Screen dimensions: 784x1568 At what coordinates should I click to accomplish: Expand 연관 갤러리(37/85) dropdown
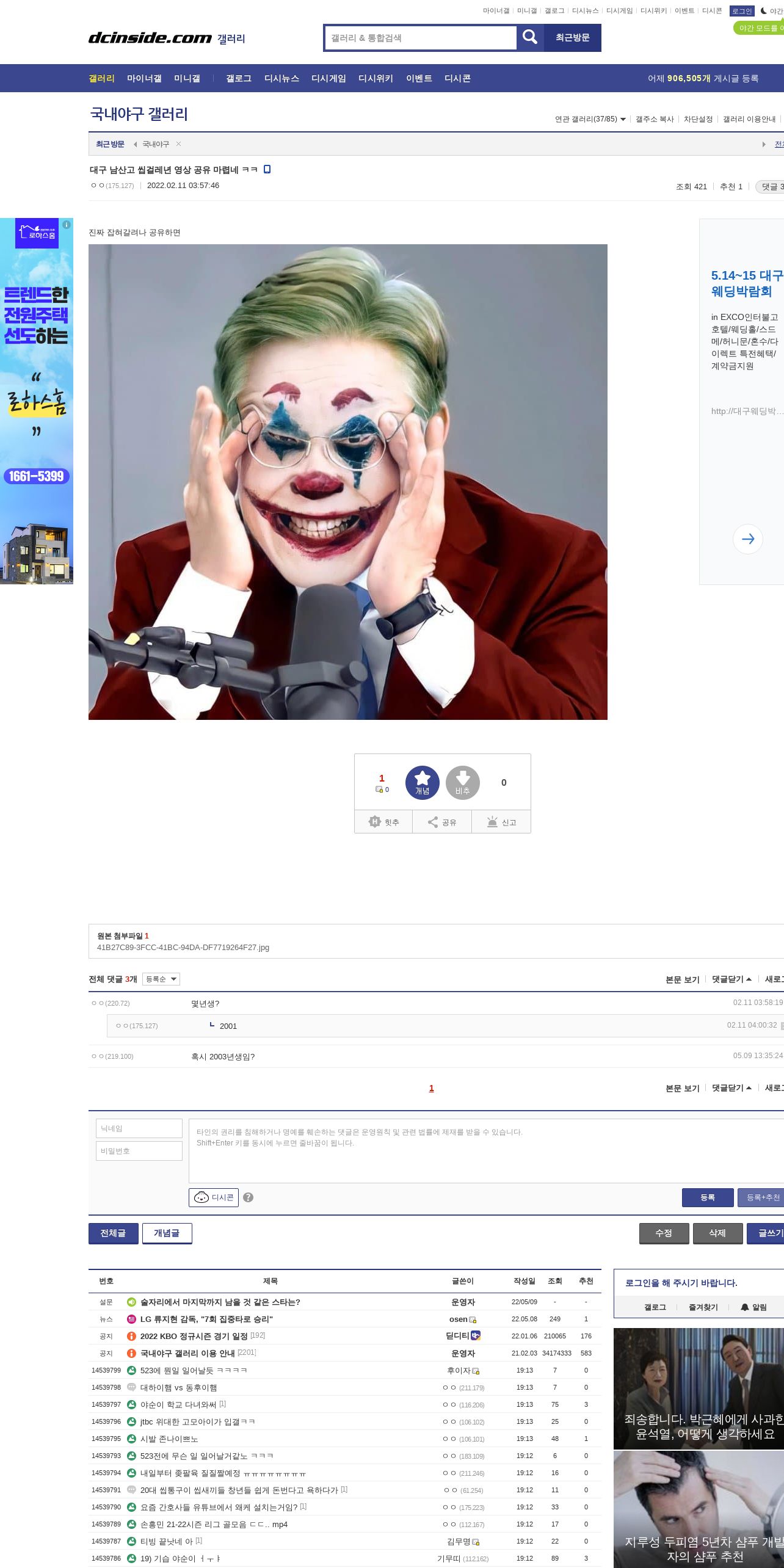point(590,119)
